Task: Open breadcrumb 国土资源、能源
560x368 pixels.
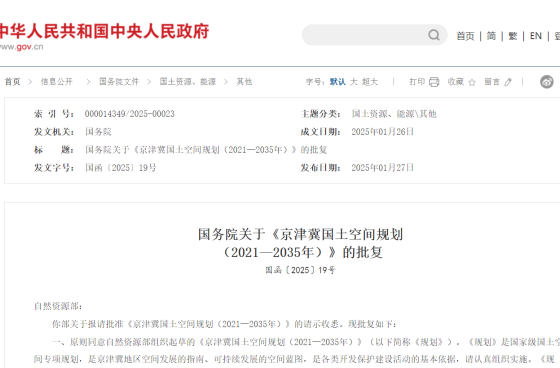Action: point(188,82)
